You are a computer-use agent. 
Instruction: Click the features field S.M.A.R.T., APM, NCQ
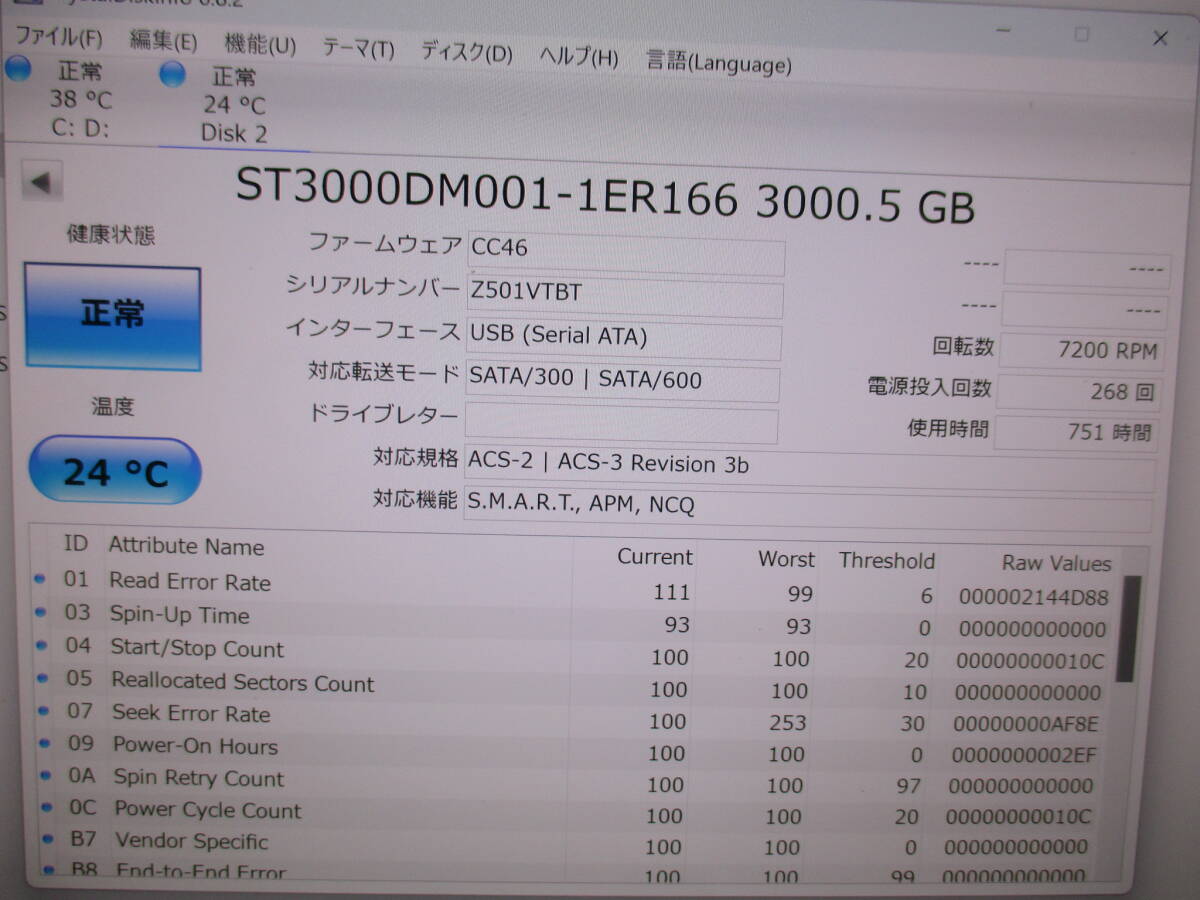tap(808, 511)
